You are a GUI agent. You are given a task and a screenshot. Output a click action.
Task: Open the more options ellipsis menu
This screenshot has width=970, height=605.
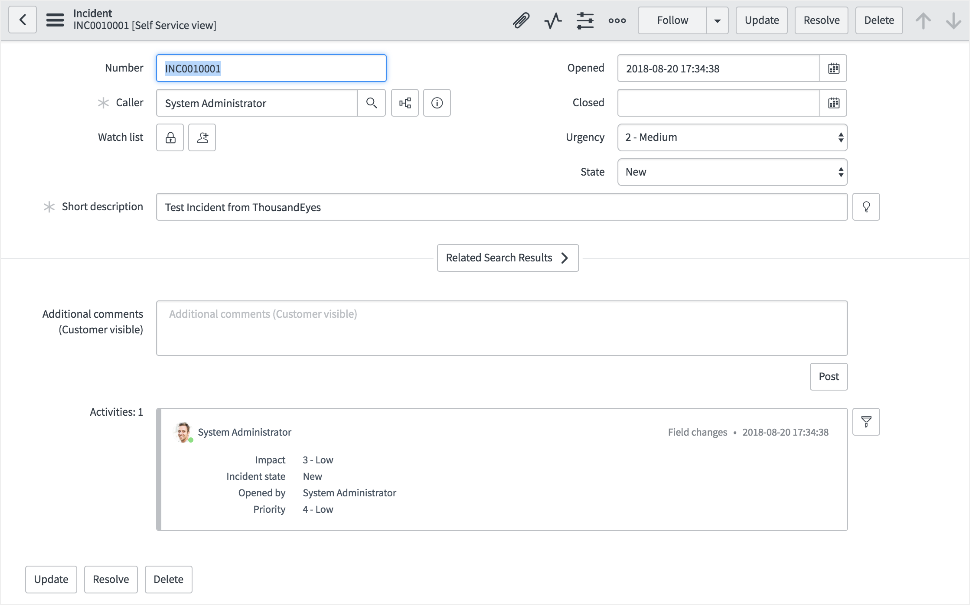[617, 20]
